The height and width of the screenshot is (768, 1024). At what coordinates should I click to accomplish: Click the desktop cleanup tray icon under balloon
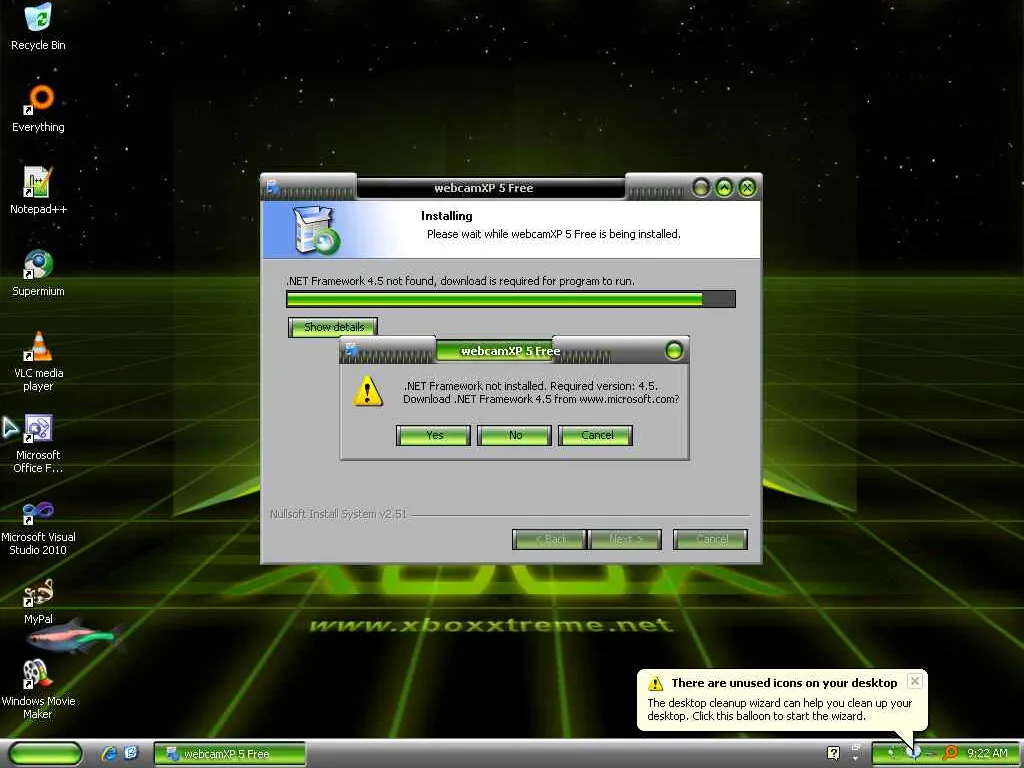(x=914, y=753)
